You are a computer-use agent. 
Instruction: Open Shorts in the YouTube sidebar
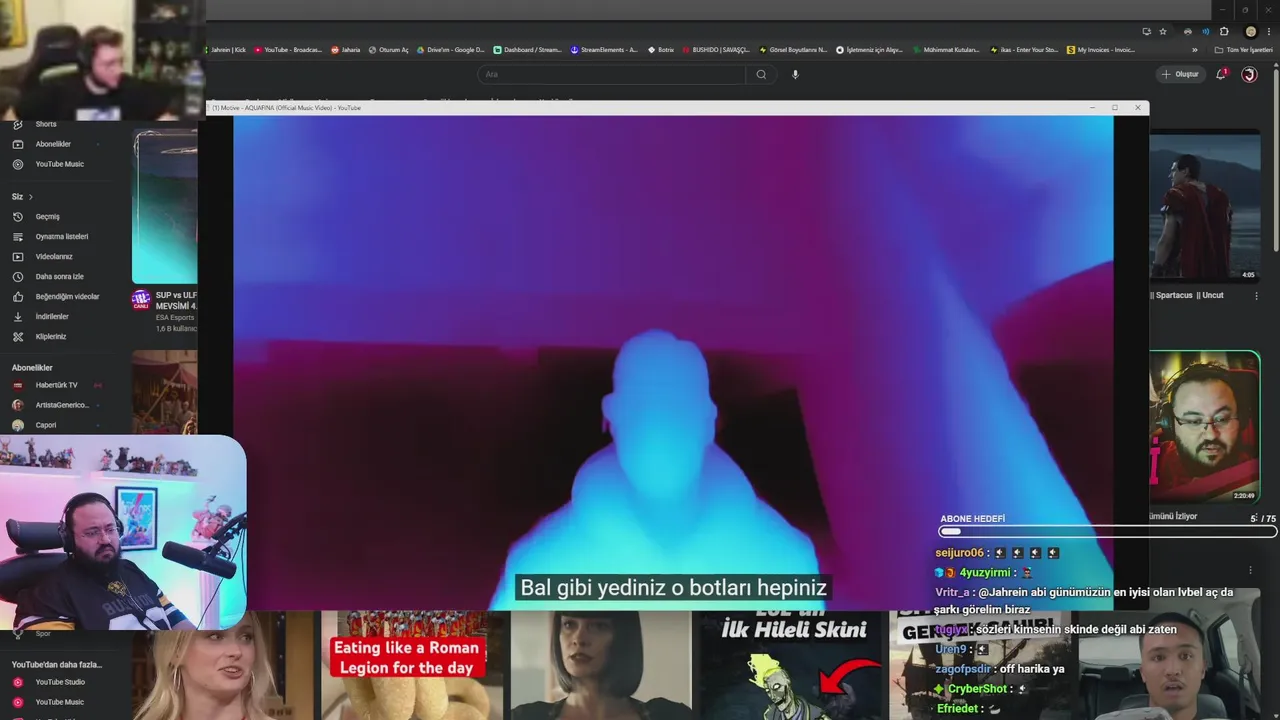[46, 124]
